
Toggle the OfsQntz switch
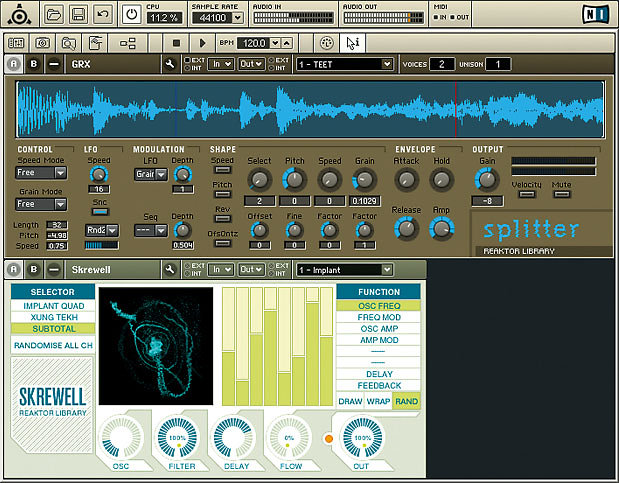[223, 243]
